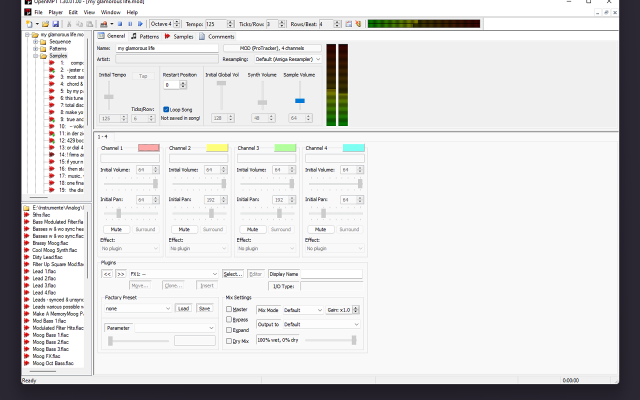Expand the Patterns tree node
Viewport: 640px width, 400px height.
(x=36, y=49)
